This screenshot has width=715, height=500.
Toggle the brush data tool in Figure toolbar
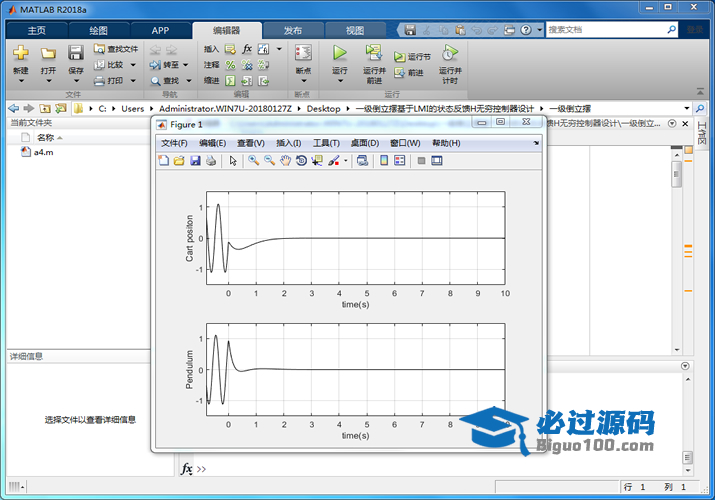(x=334, y=160)
